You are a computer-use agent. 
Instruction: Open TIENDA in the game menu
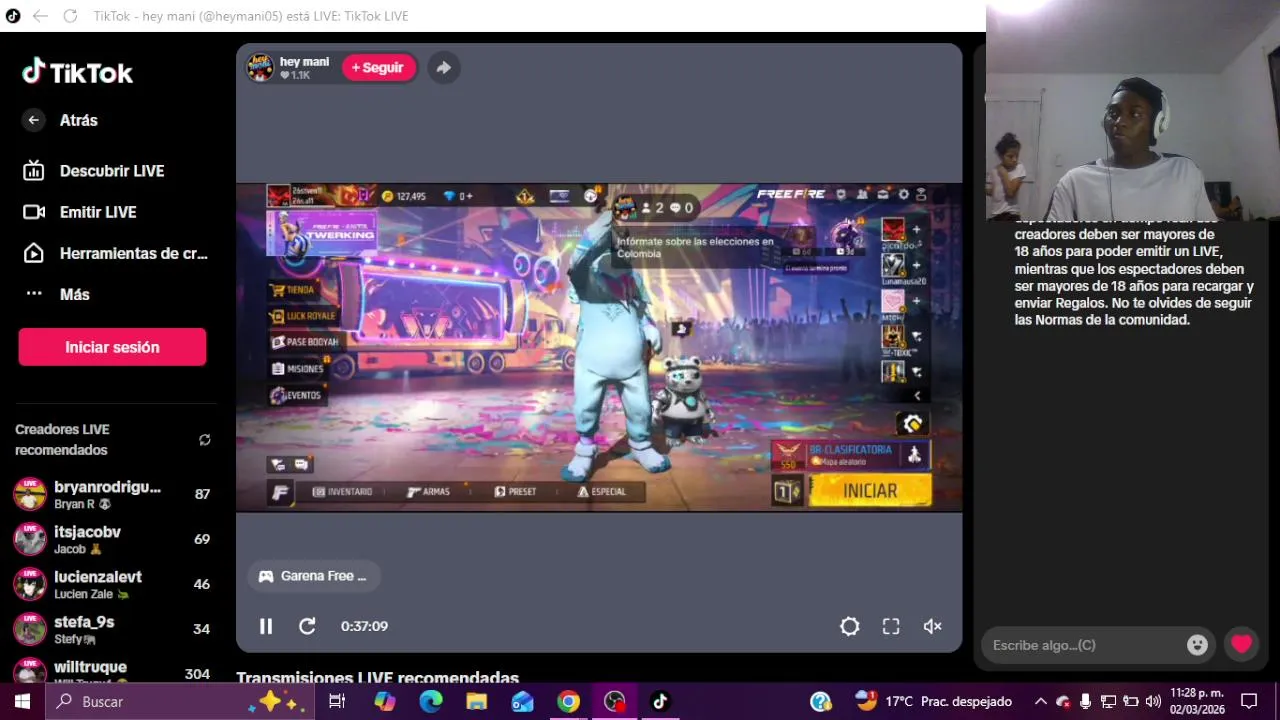coord(292,289)
